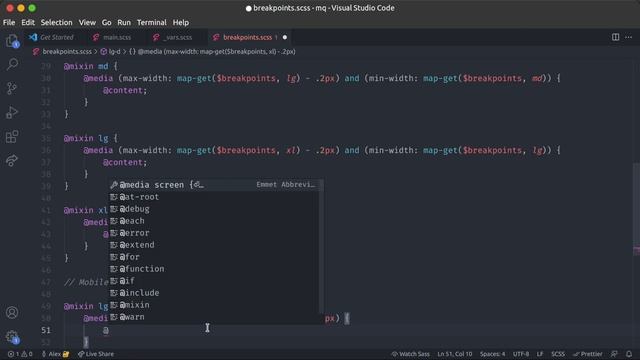Open Prettier status bar item
Image resolution: width=640 pixels, height=360 pixels.
tap(588, 354)
